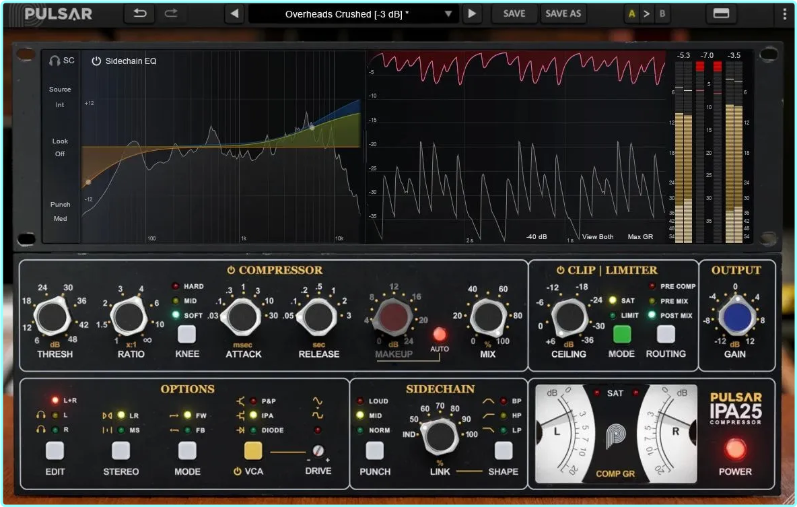Click the ATTACK knob
797x507 pixels.
(242, 317)
